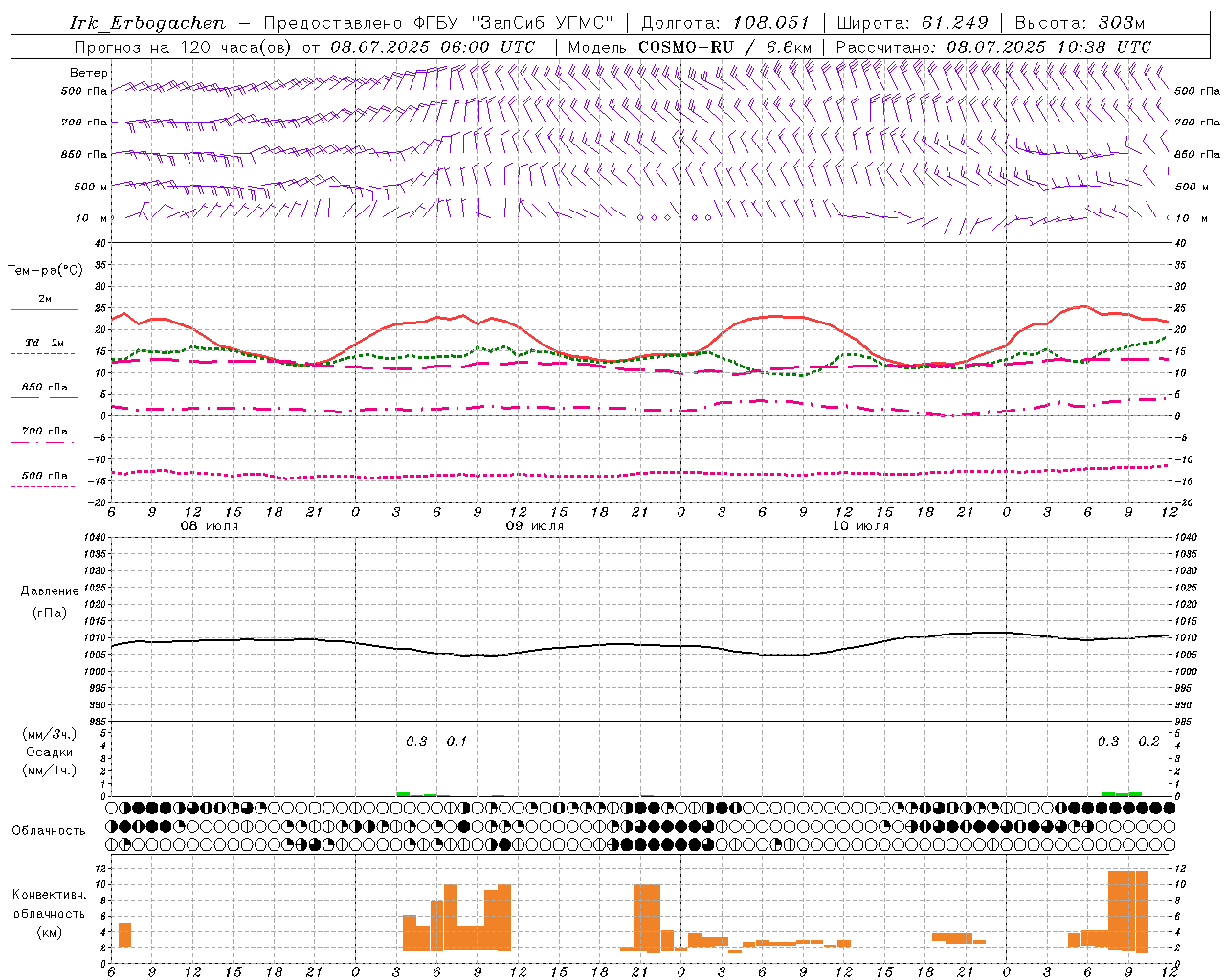The width and height of the screenshot is (1225, 980).
Task: Click the 10 июля date label
Action: click(x=859, y=526)
